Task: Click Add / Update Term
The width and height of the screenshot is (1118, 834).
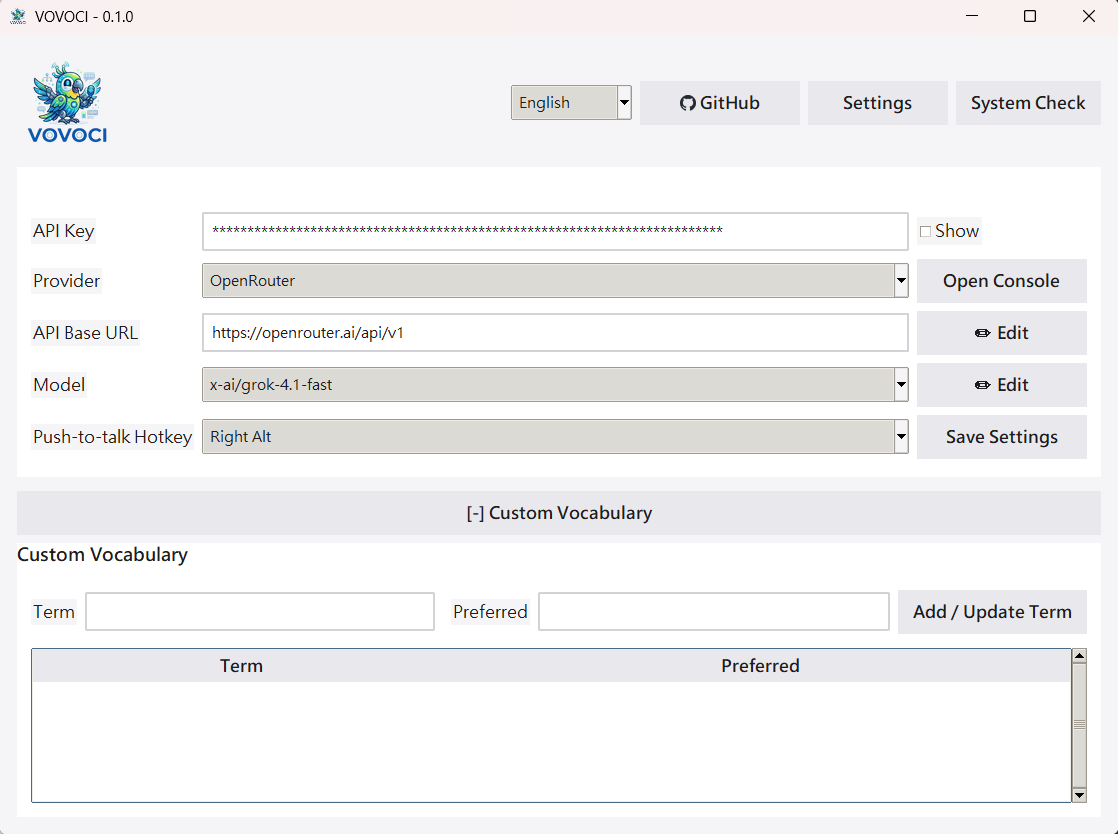Action: click(992, 611)
